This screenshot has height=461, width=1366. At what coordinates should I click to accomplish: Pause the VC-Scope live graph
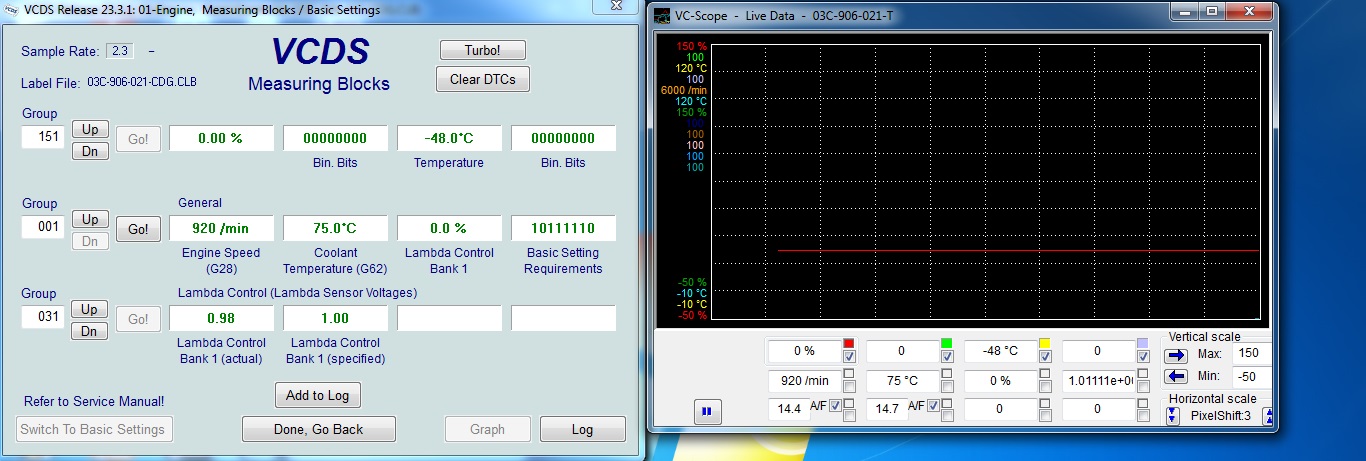706,410
